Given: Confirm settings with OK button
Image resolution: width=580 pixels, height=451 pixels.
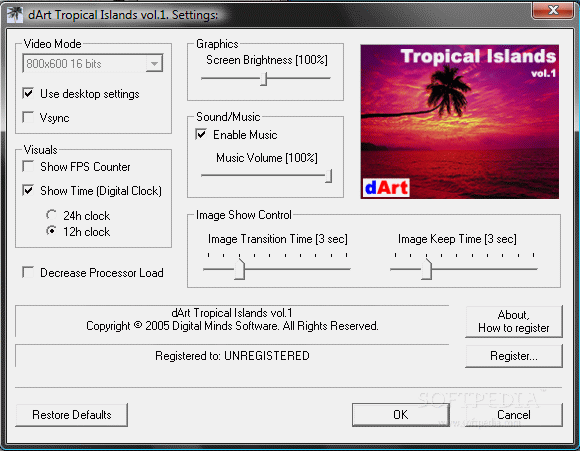Looking at the screenshot, I should (401, 414).
